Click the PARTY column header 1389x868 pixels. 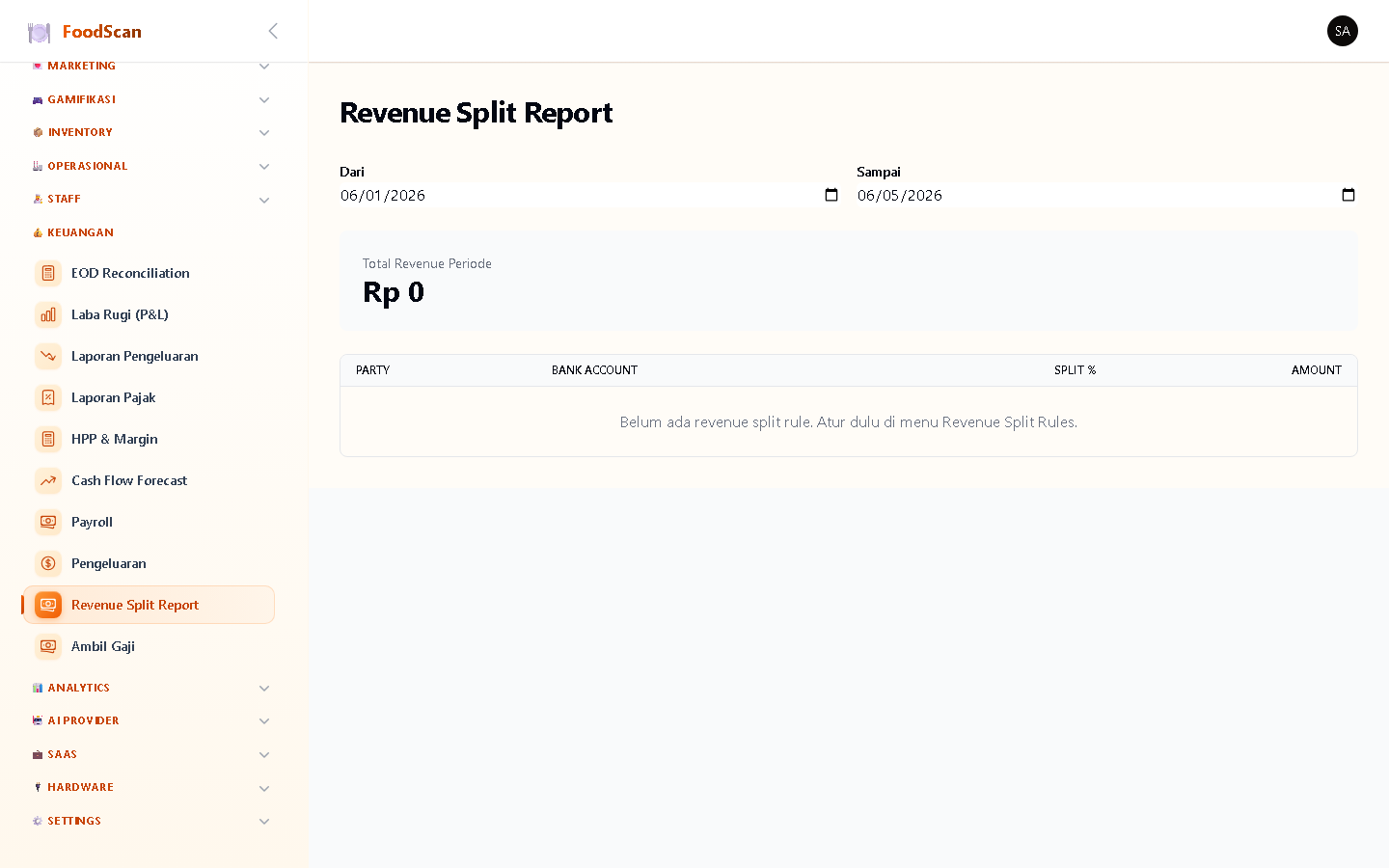pos(372,370)
